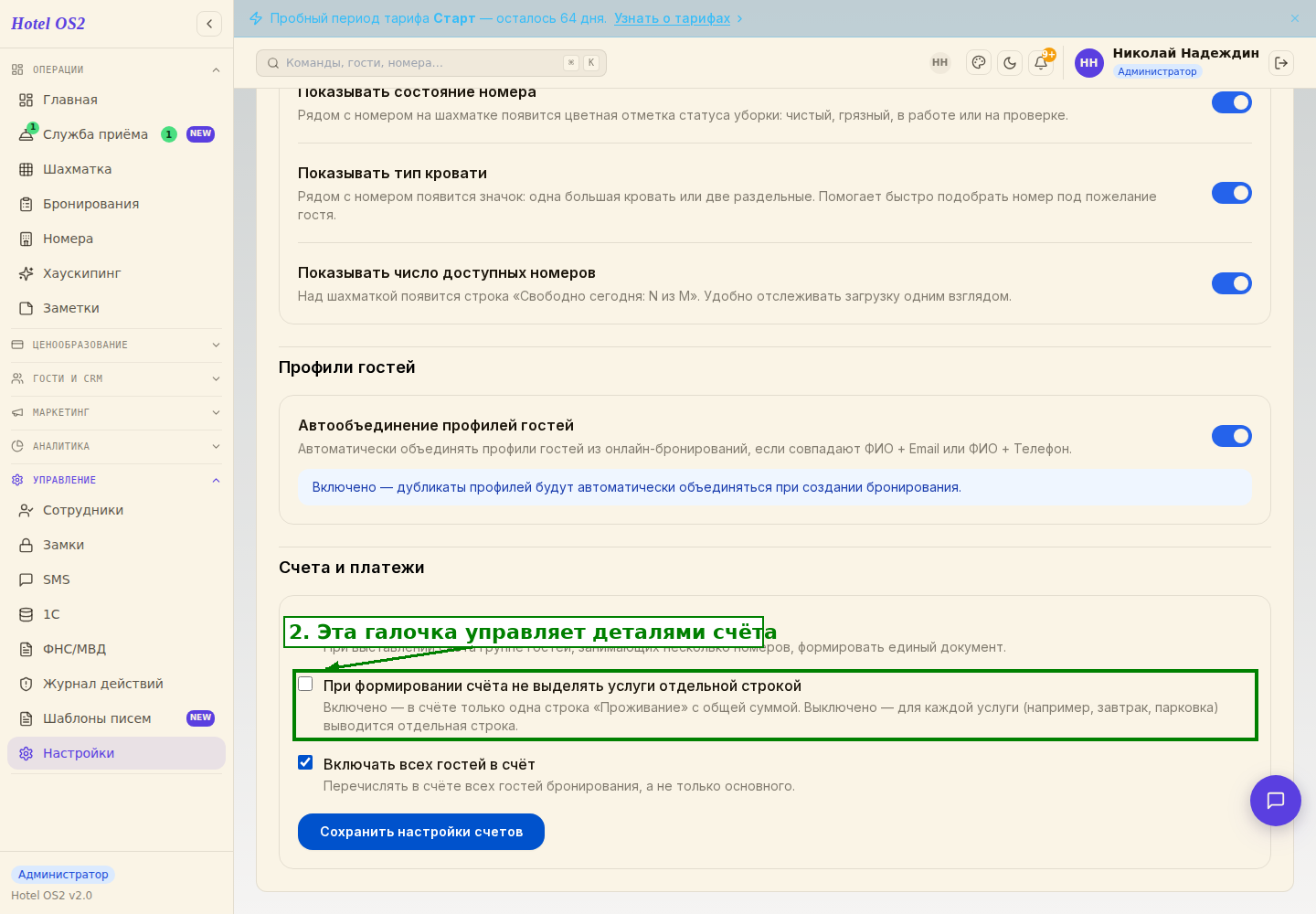
Task: Close the trial period banner
Action: click(x=1295, y=18)
